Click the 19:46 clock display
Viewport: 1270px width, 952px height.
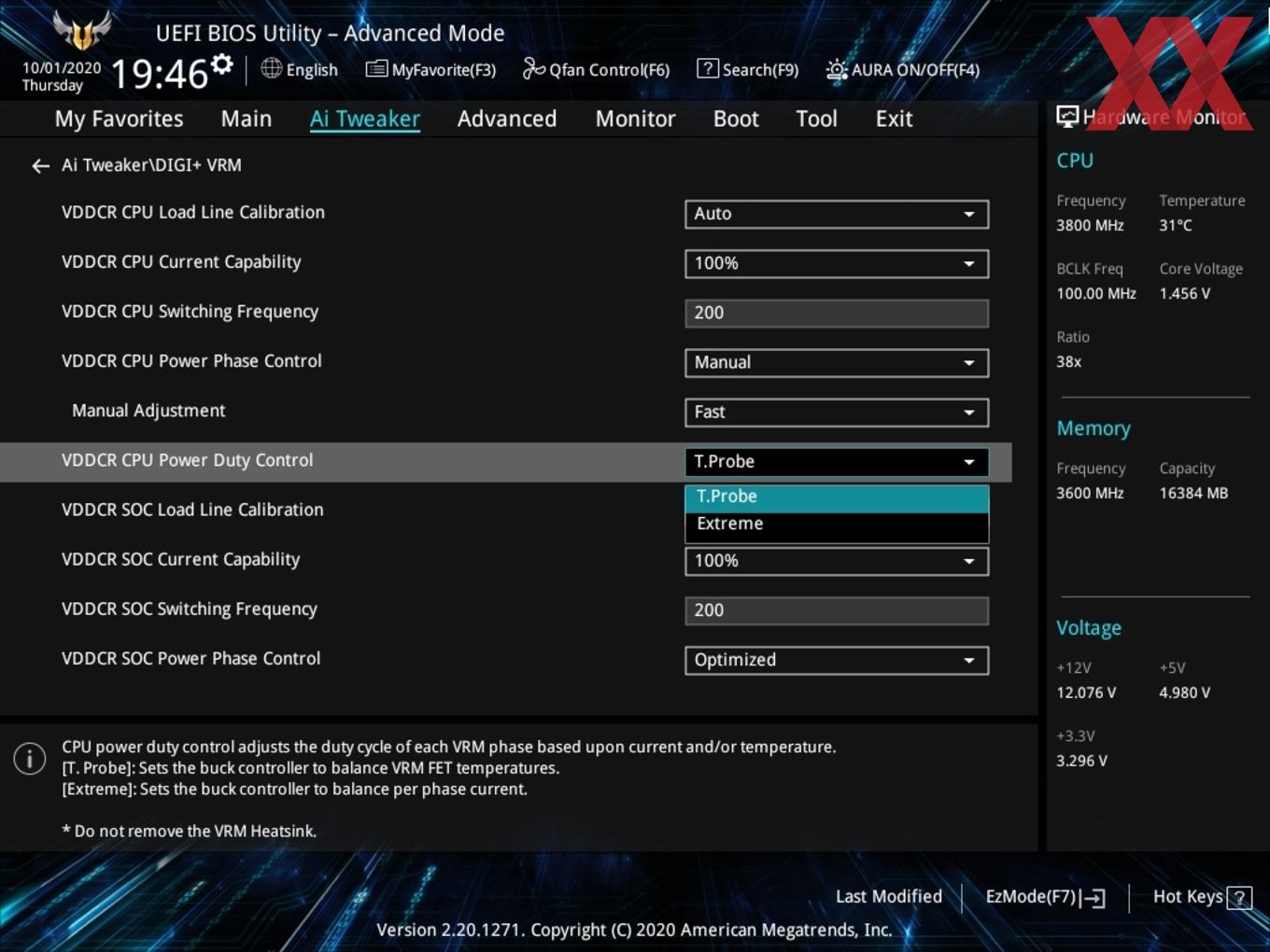coord(159,74)
